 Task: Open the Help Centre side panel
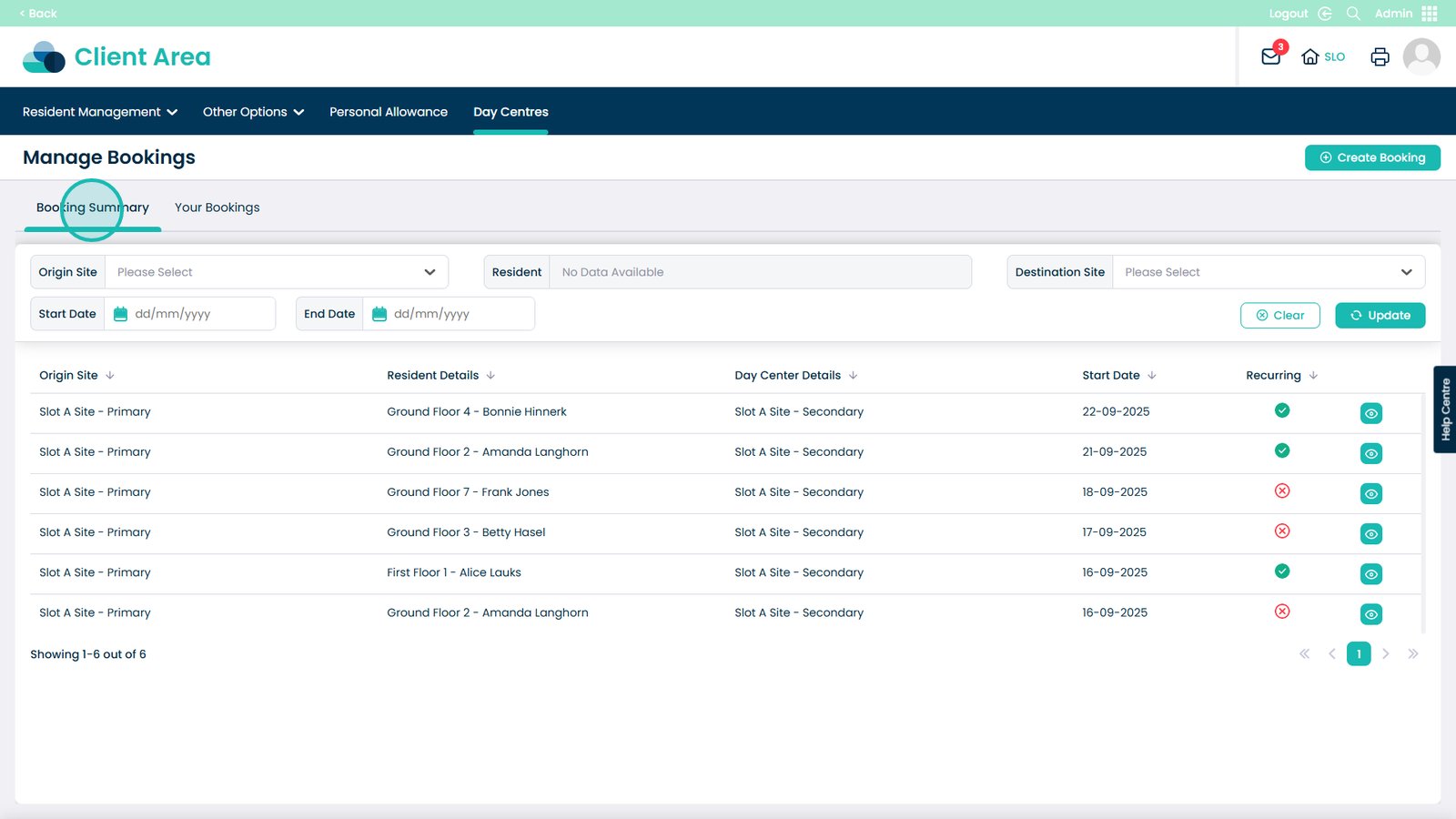click(1445, 409)
